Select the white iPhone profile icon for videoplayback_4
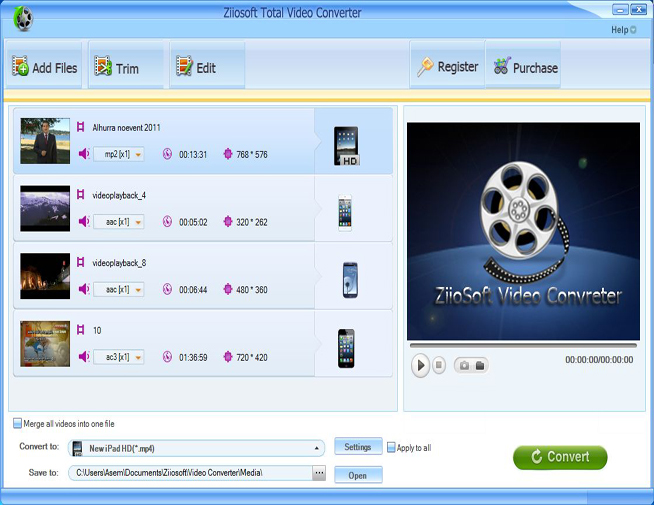This screenshot has height=505, width=654. (345, 213)
